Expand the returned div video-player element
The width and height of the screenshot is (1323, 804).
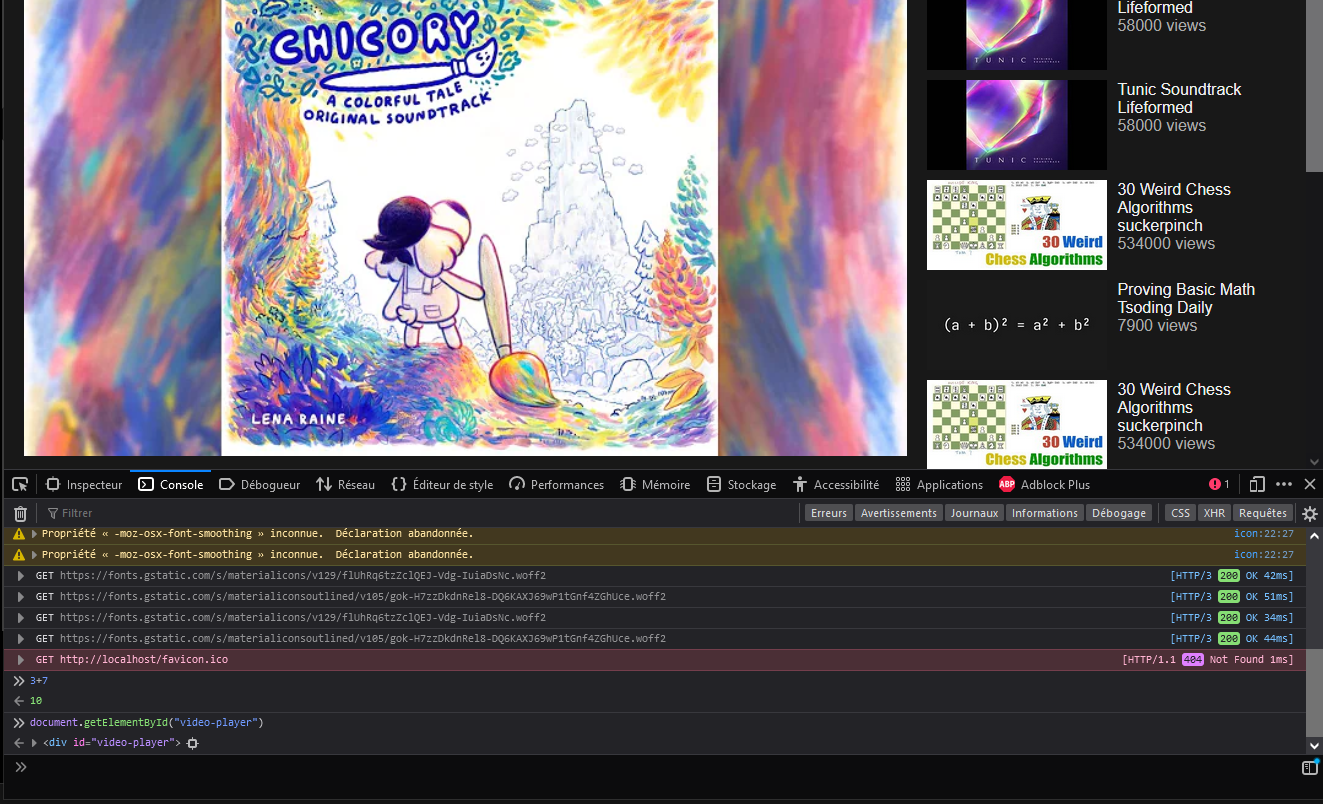[x=35, y=742]
